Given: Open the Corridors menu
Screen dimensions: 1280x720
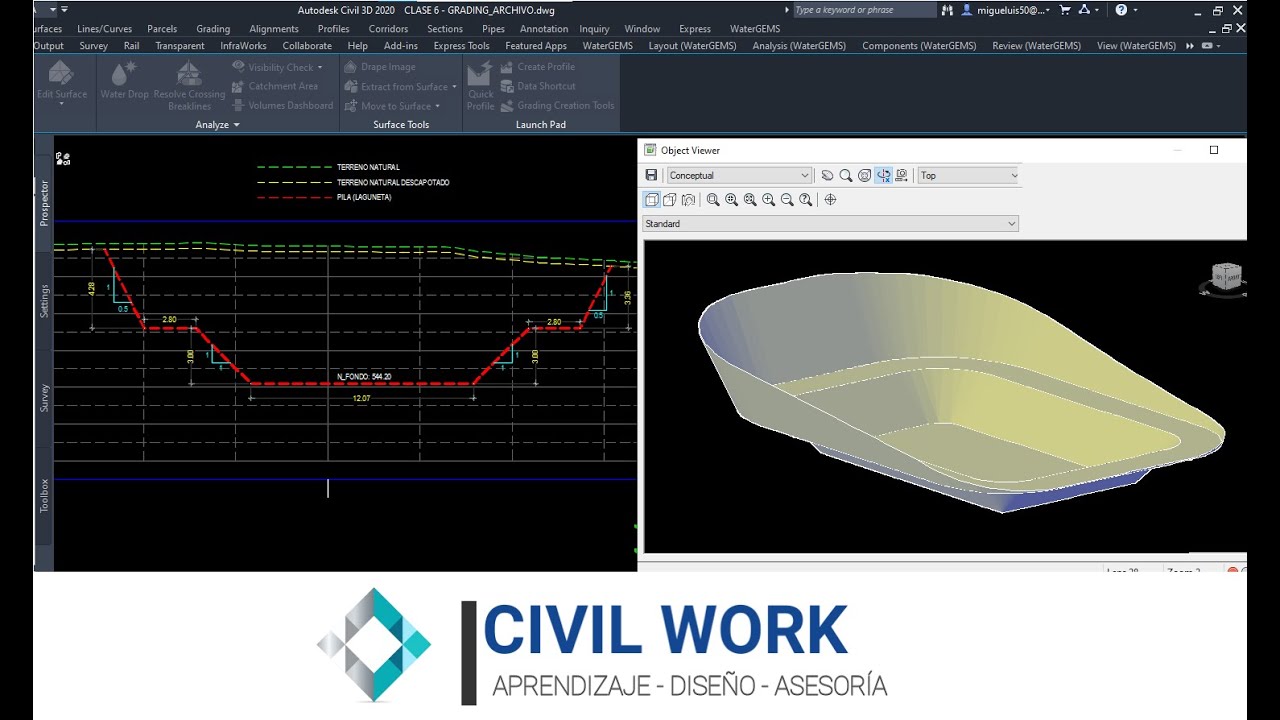Looking at the screenshot, I should (388, 29).
